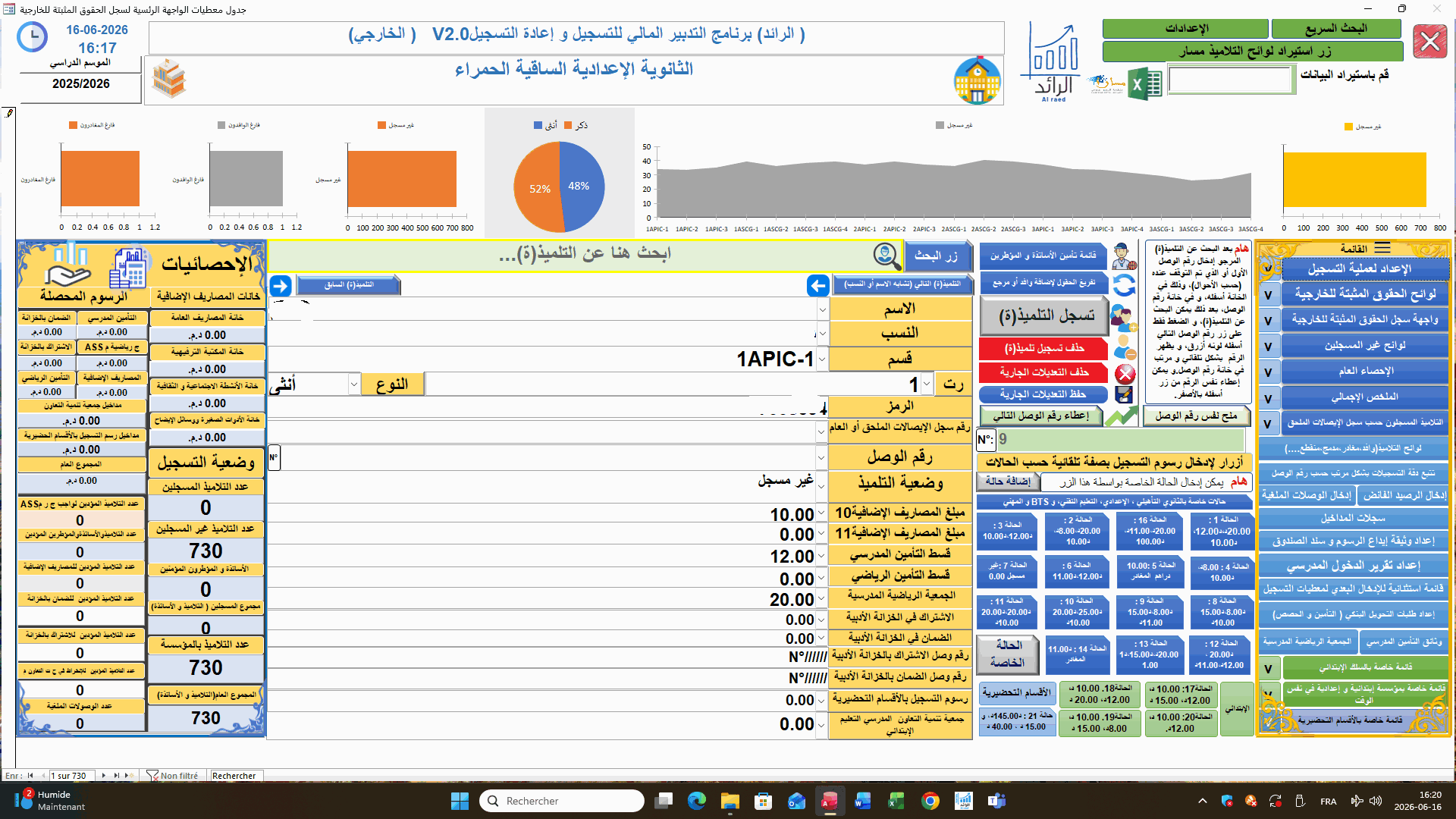Open the رت number dropdown

[926, 384]
